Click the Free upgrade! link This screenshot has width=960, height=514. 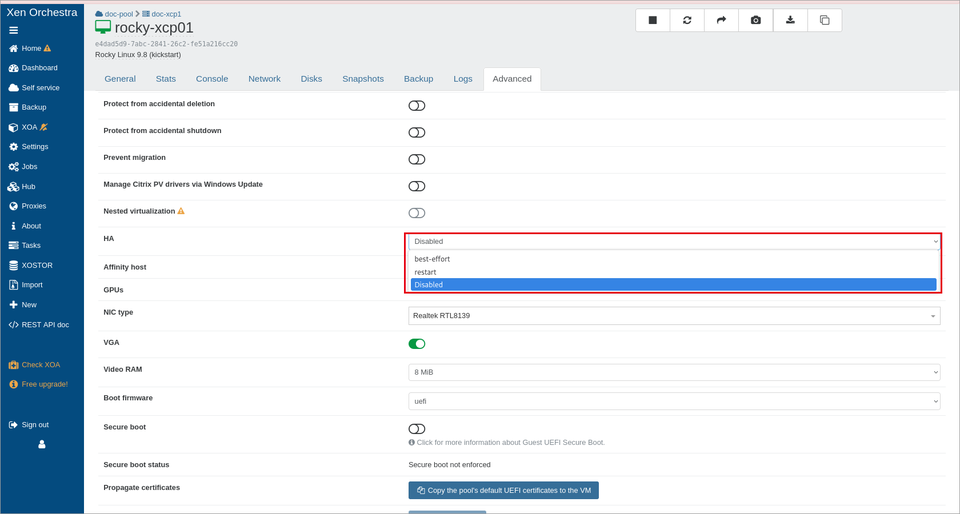point(38,384)
